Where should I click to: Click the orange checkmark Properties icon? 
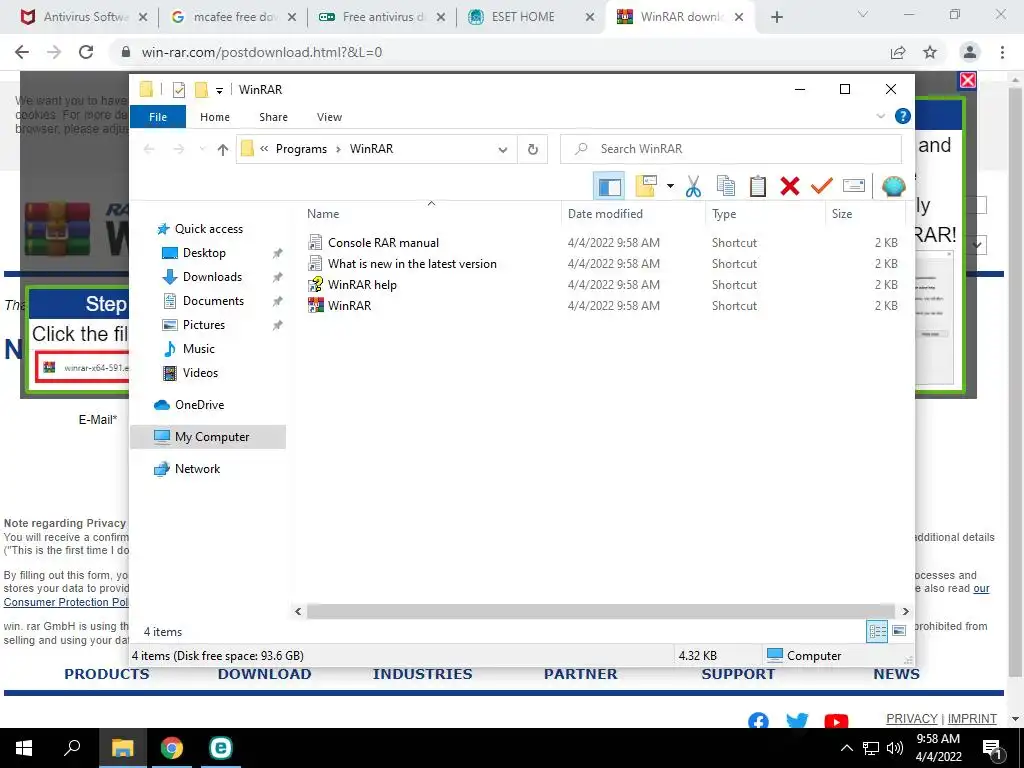pyautogui.click(x=822, y=186)
